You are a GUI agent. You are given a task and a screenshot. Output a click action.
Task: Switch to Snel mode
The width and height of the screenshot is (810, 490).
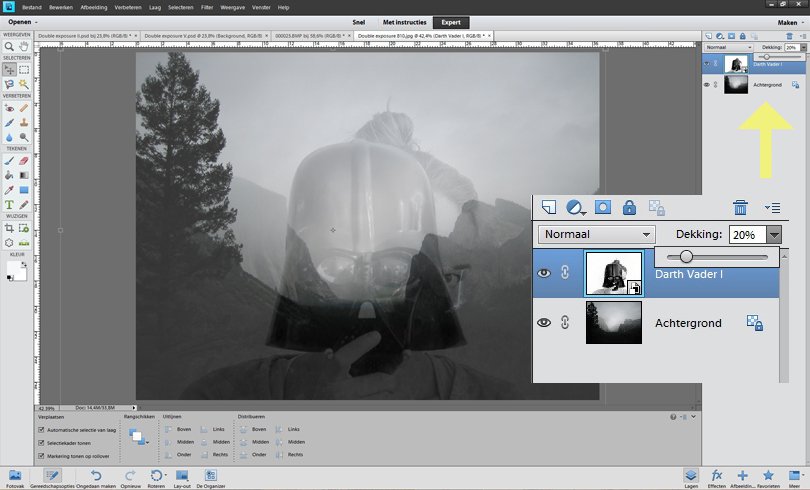(359, 23)
